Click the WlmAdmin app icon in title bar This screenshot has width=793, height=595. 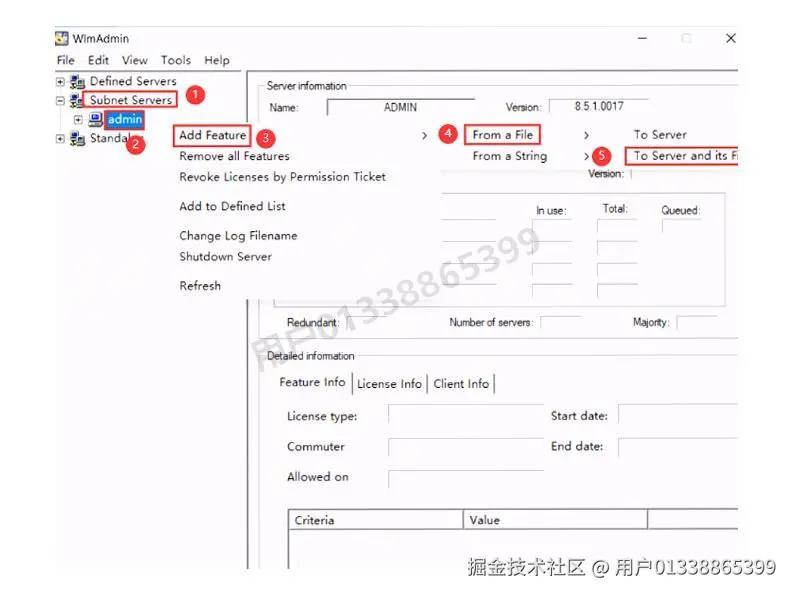tap(61, 38)
